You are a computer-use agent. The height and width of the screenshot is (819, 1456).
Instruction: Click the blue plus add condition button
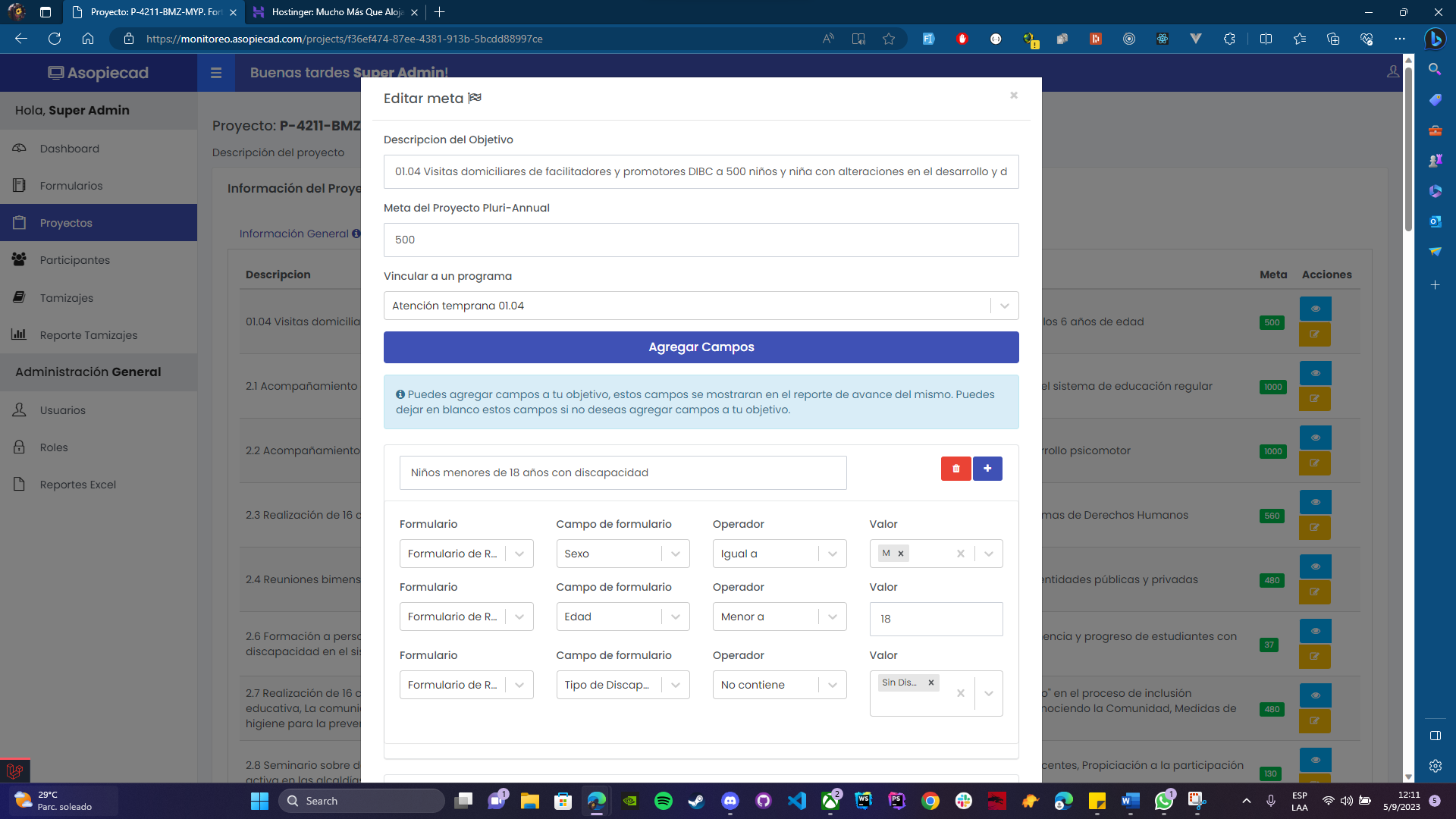click(987, 469)
